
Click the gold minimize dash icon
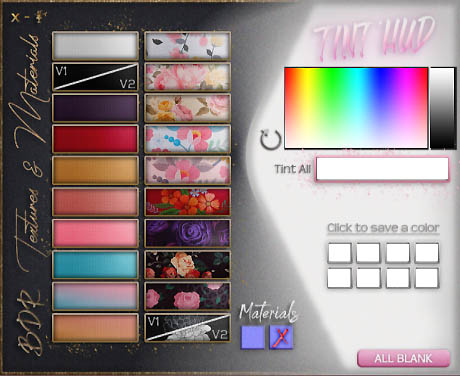pos(27,18)
